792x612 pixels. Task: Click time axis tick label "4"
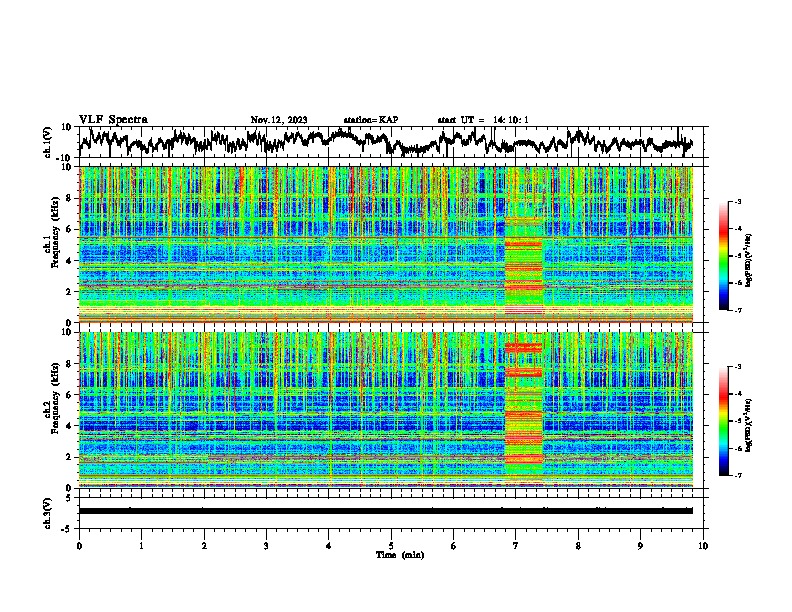point(329,546)
